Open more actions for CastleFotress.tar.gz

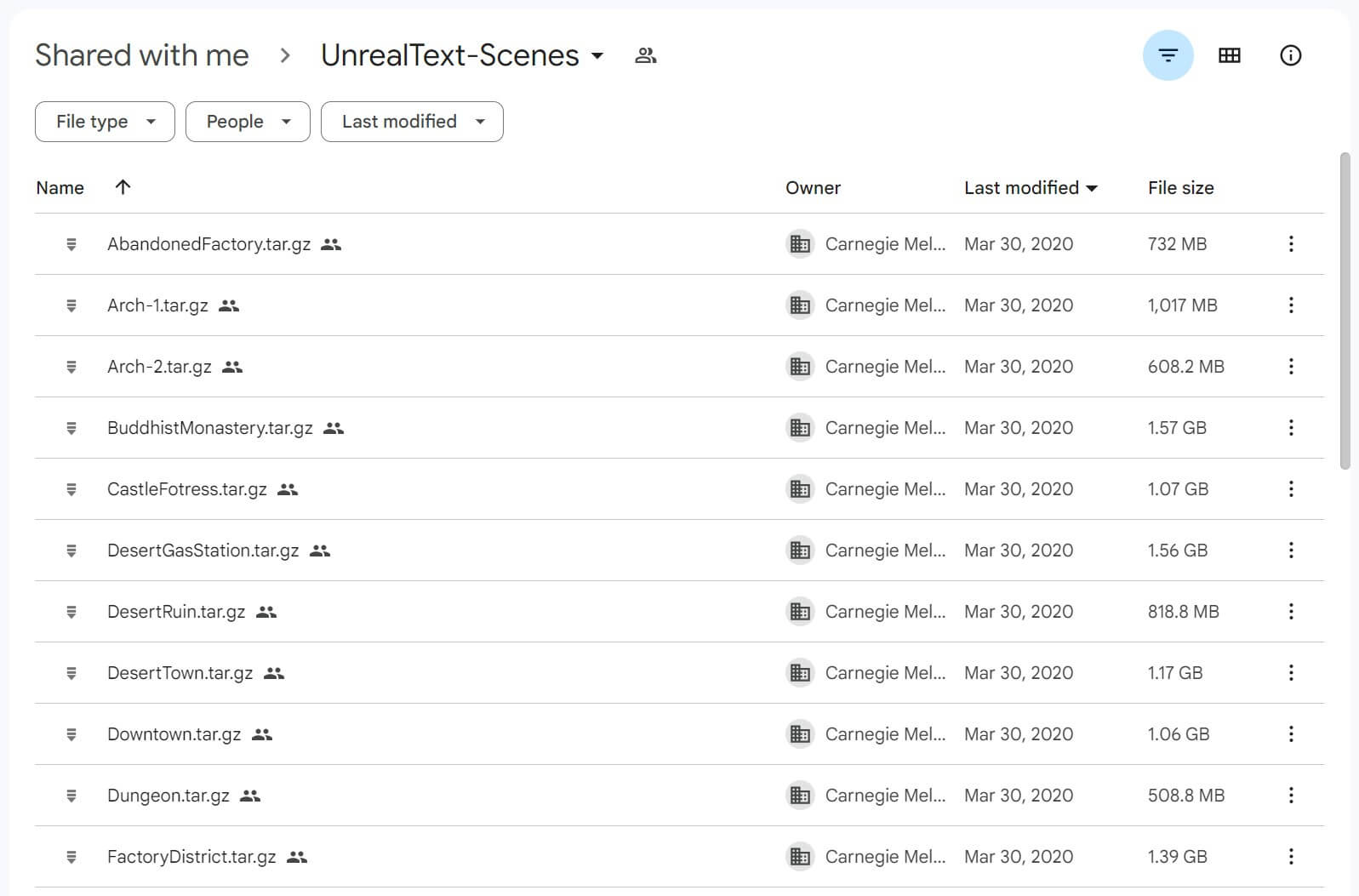(x=1291, y=489)
